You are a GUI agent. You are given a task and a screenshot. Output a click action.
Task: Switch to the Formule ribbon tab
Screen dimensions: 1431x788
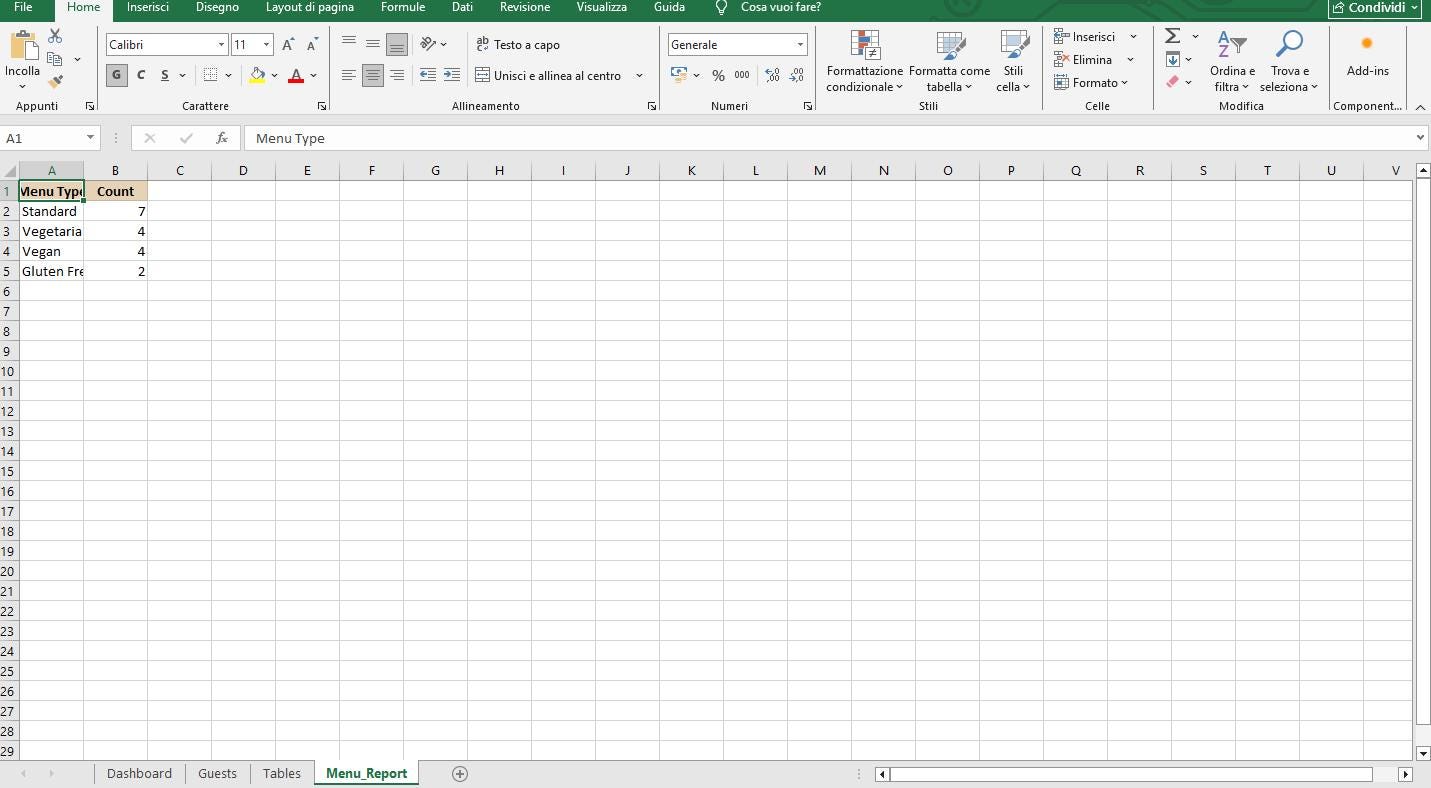(403, 7)
